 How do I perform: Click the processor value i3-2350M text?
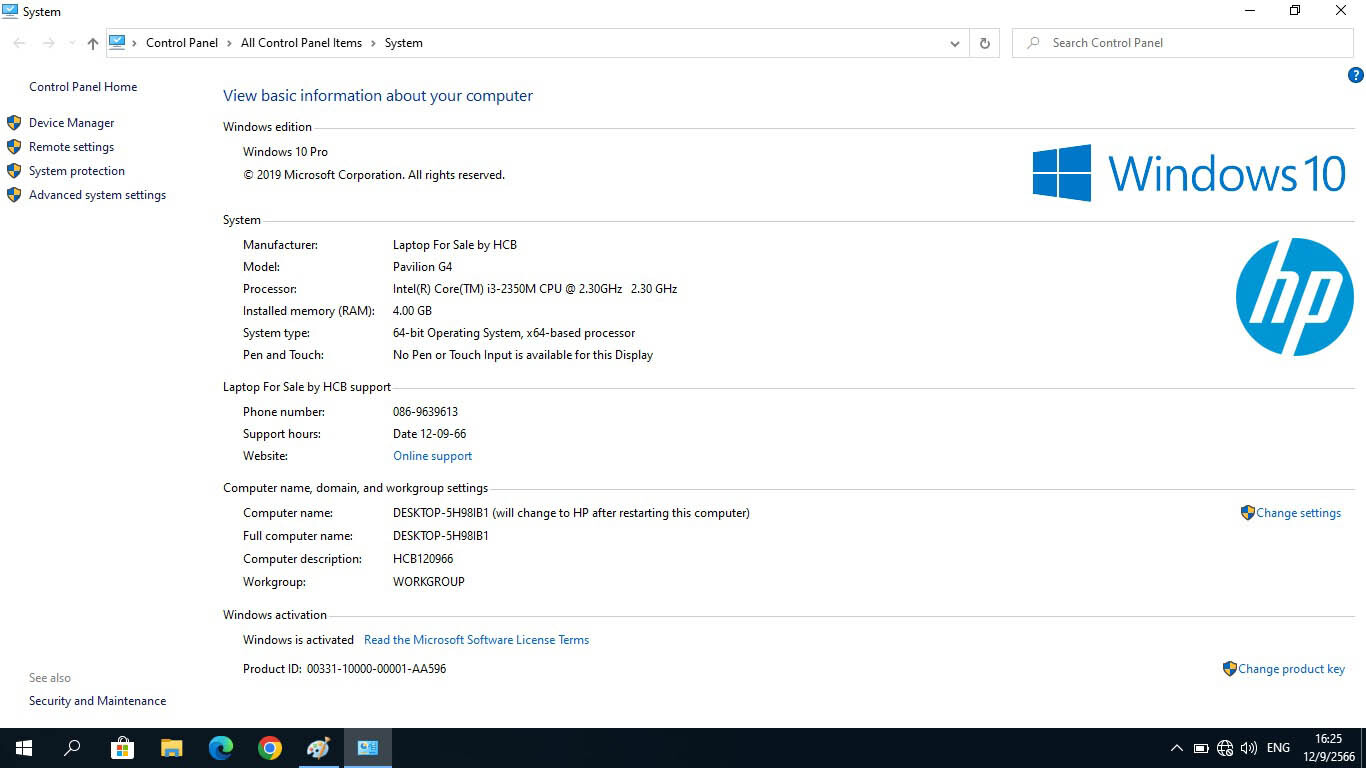(x=535, y=289)
